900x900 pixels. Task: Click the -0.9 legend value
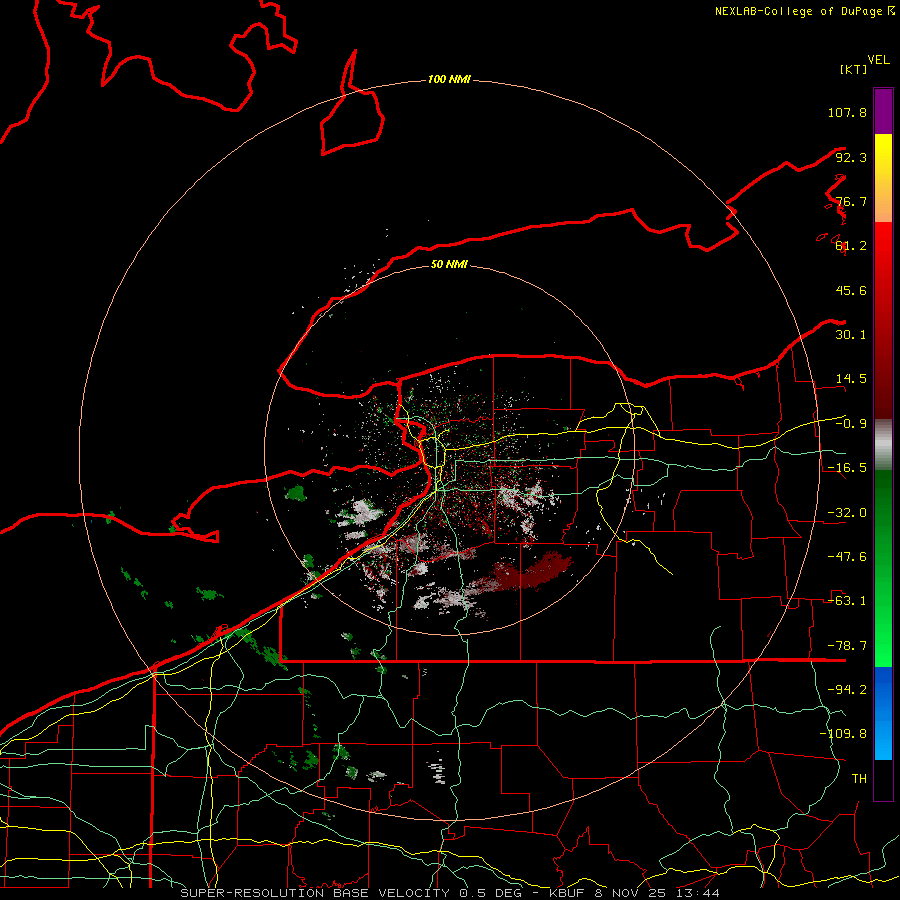851,424
